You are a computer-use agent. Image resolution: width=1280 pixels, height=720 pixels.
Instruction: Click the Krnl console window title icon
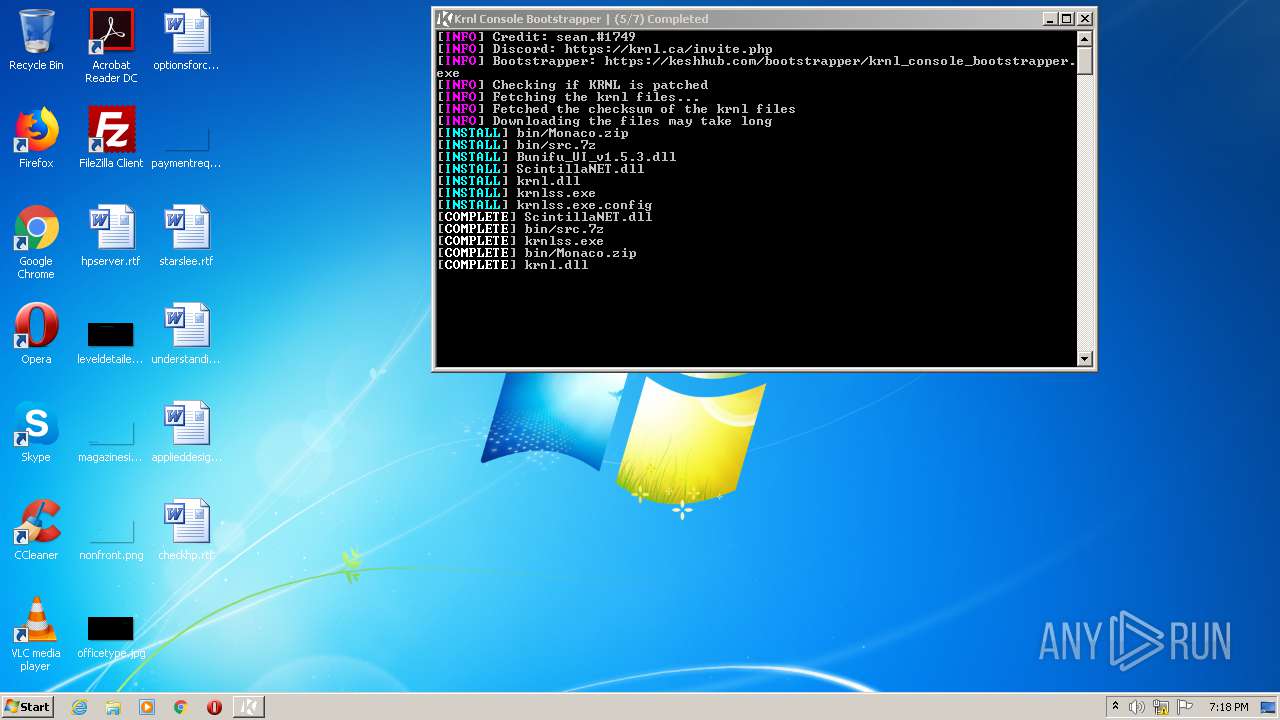coord(445,18)
